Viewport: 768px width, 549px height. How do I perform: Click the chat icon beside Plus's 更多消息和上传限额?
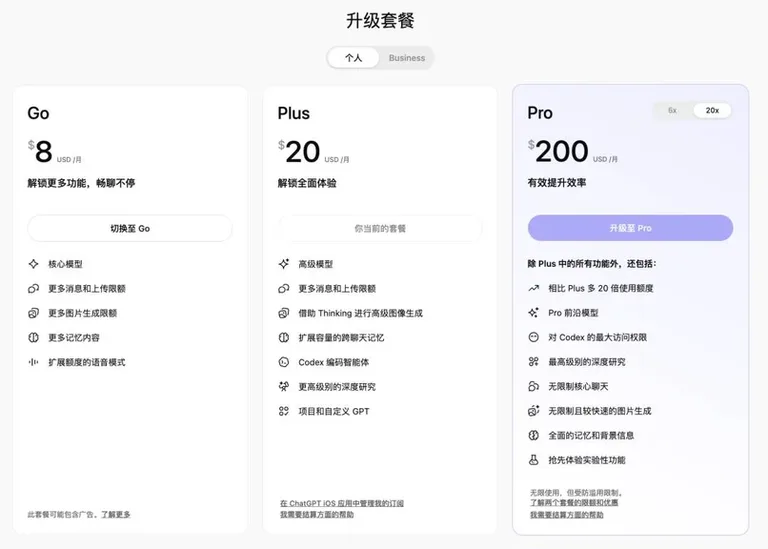pos(284,288)
